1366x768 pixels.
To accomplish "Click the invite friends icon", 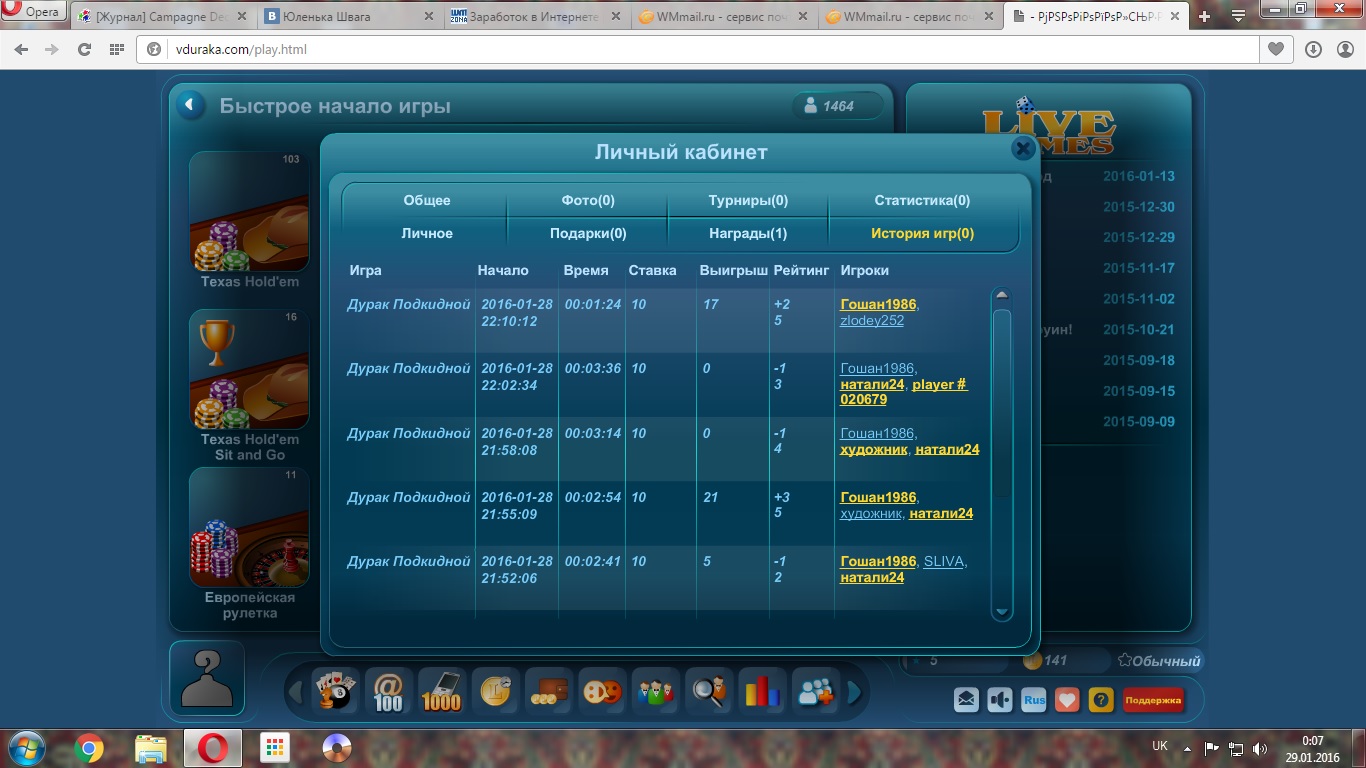I will 816,690.
